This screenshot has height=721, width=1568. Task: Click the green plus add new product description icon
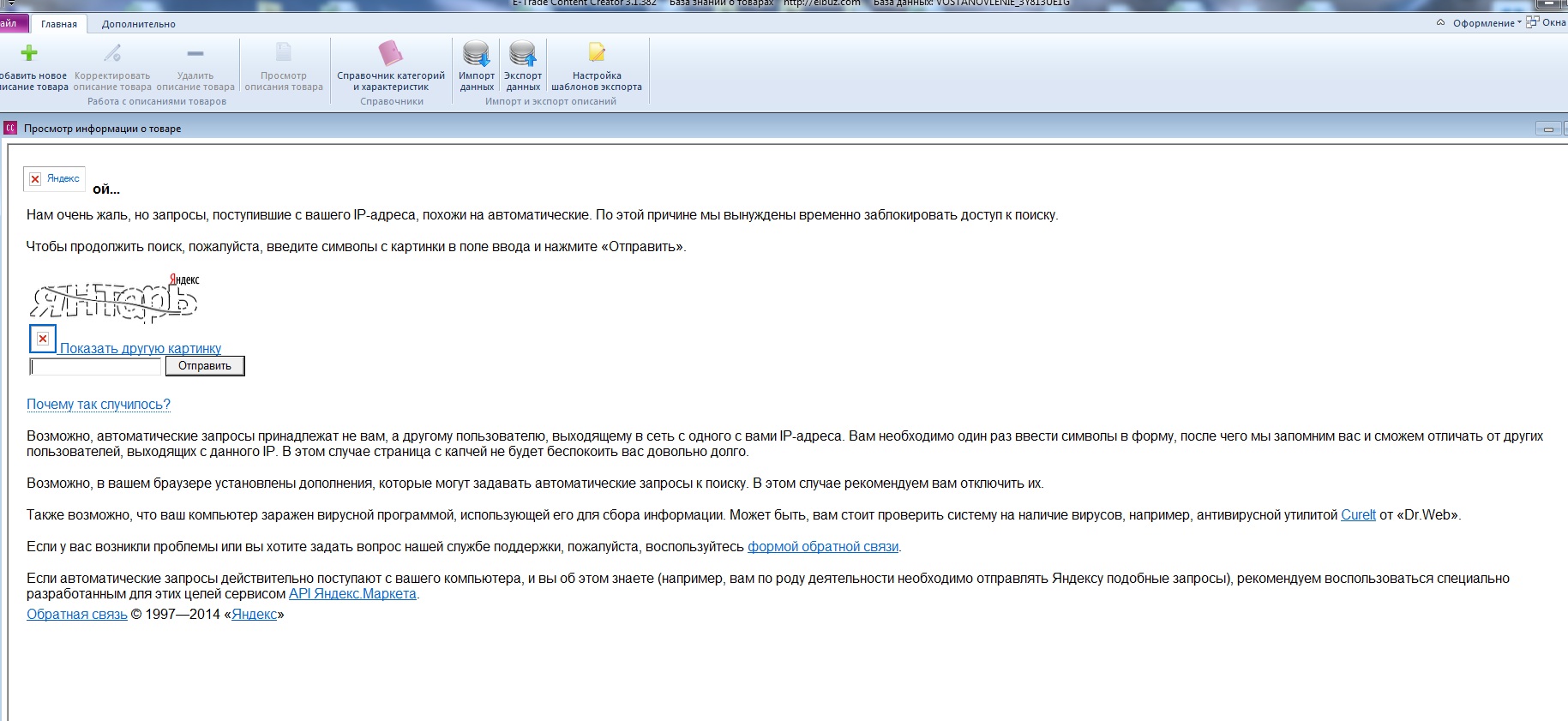[x=29, y=53]
